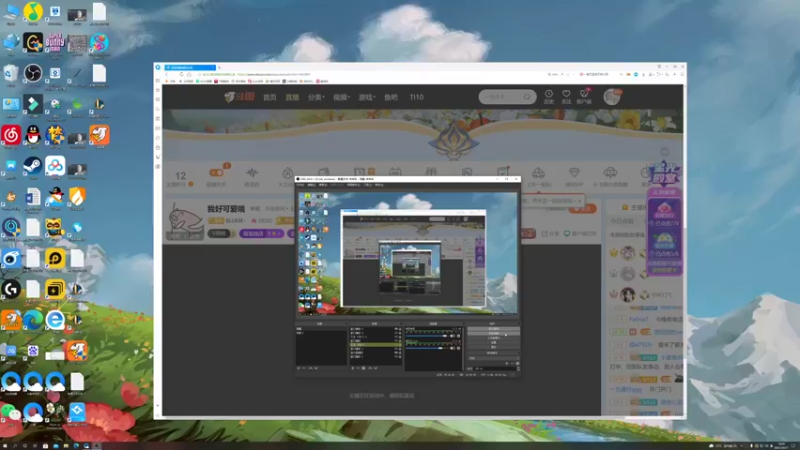The width and height of the screenshot is (800, 450).
Task: Click browser refresh button
Action: [x=182, y=74]
